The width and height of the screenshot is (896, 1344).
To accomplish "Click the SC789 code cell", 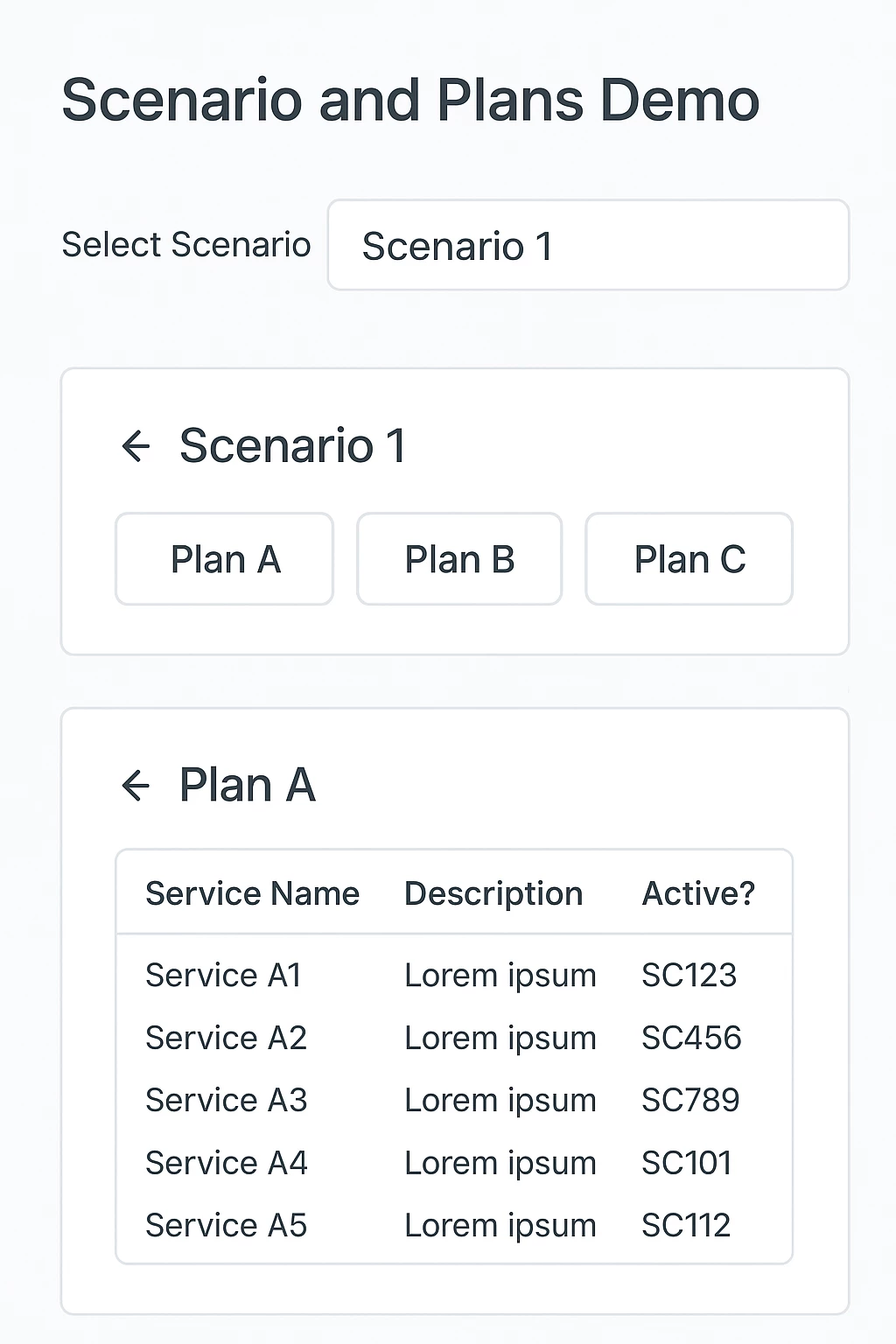I will pyautogui.click(x=690, y=1100).
